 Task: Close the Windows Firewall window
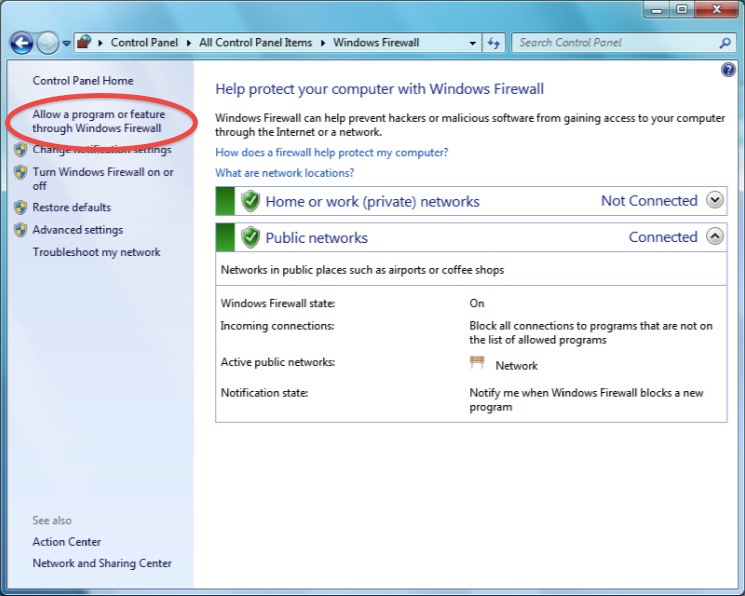click(x=717, y=10)
